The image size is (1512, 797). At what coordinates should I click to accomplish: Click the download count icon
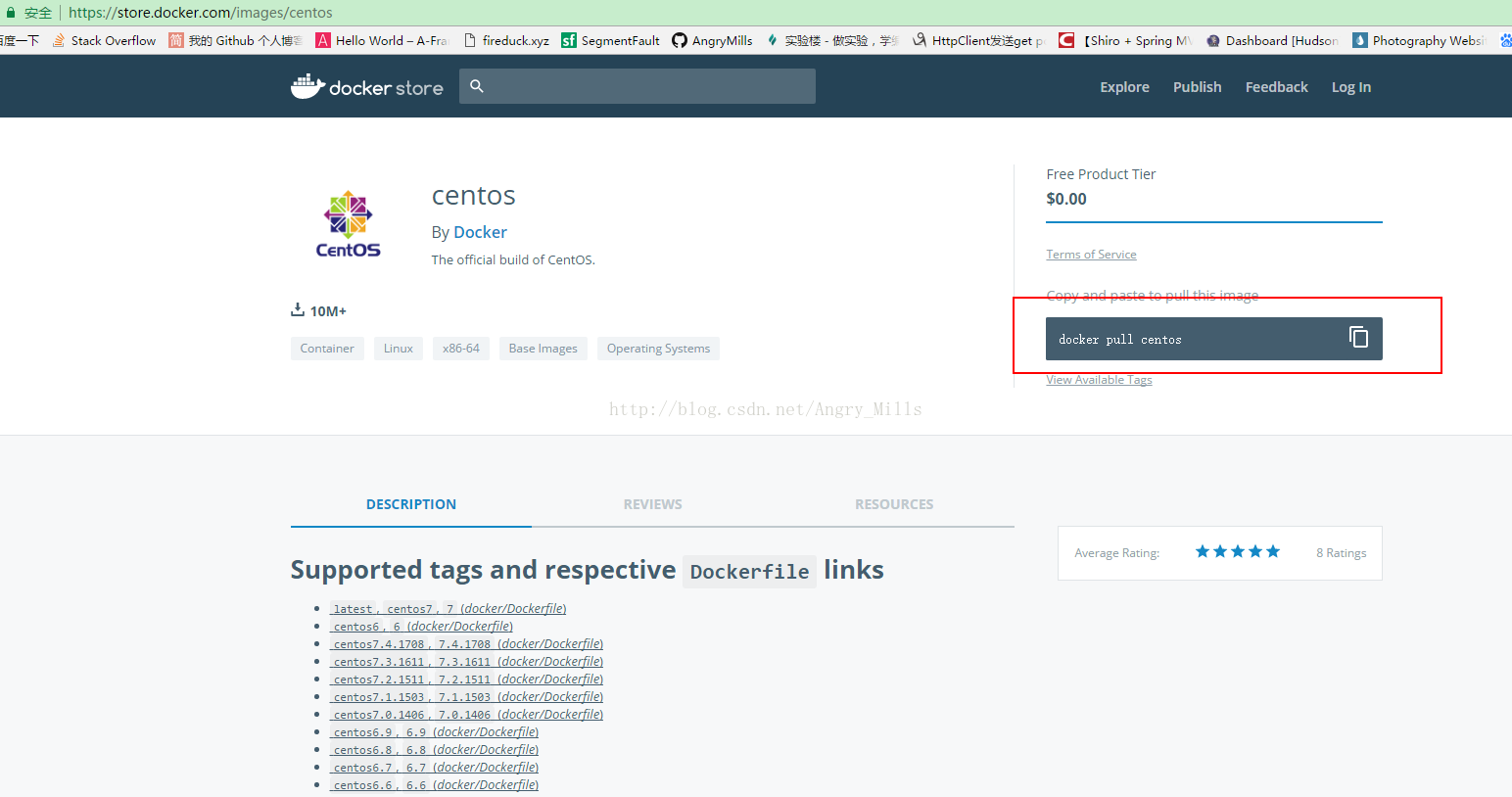click(298, 310)
